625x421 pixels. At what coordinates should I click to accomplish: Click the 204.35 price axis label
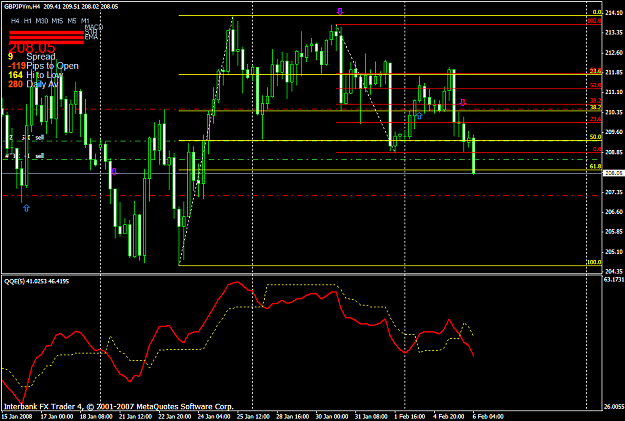pyautogui.click(x=614, y=271)
